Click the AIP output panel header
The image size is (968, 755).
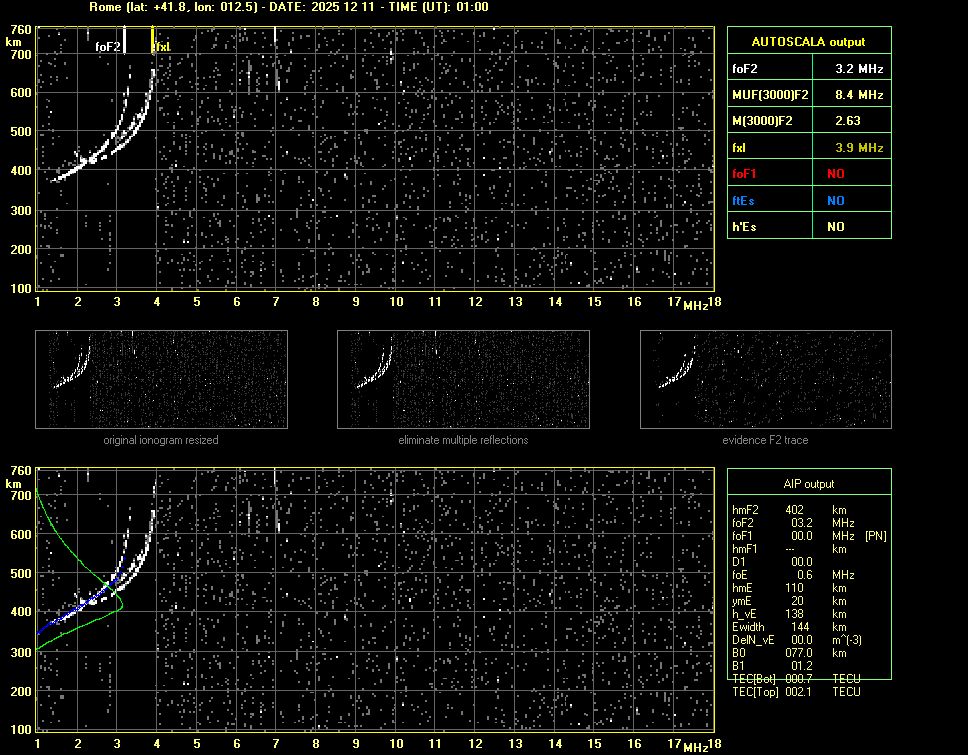[x=808, y=484]
